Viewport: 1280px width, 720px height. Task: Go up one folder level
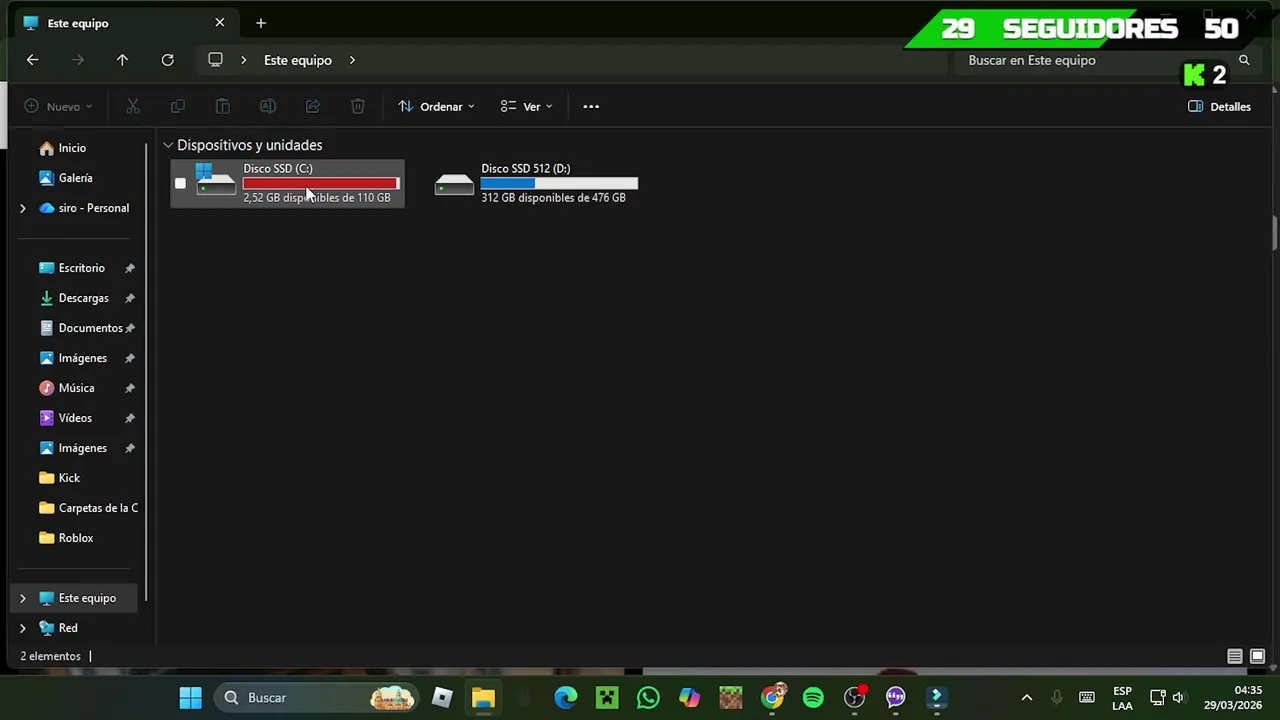click(x=122, y=60)
